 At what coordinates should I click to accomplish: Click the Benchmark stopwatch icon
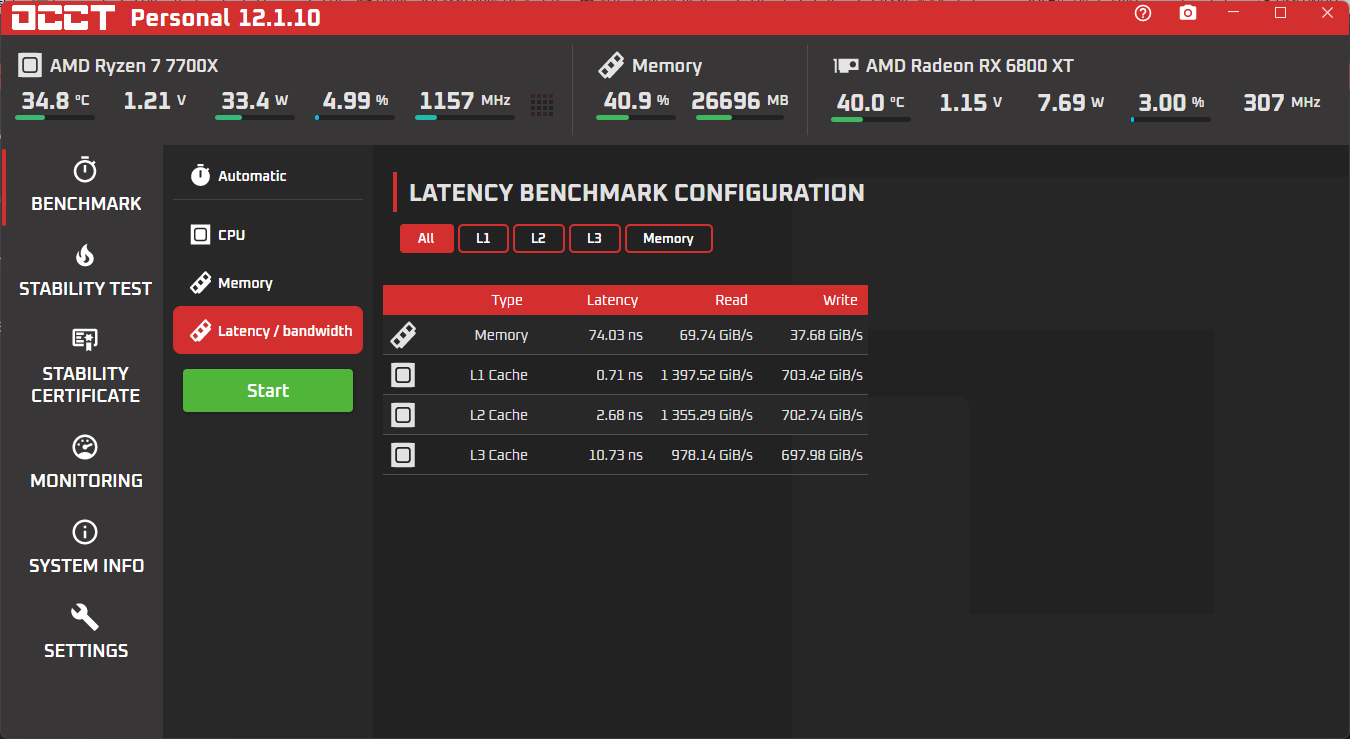coord(85,169)
